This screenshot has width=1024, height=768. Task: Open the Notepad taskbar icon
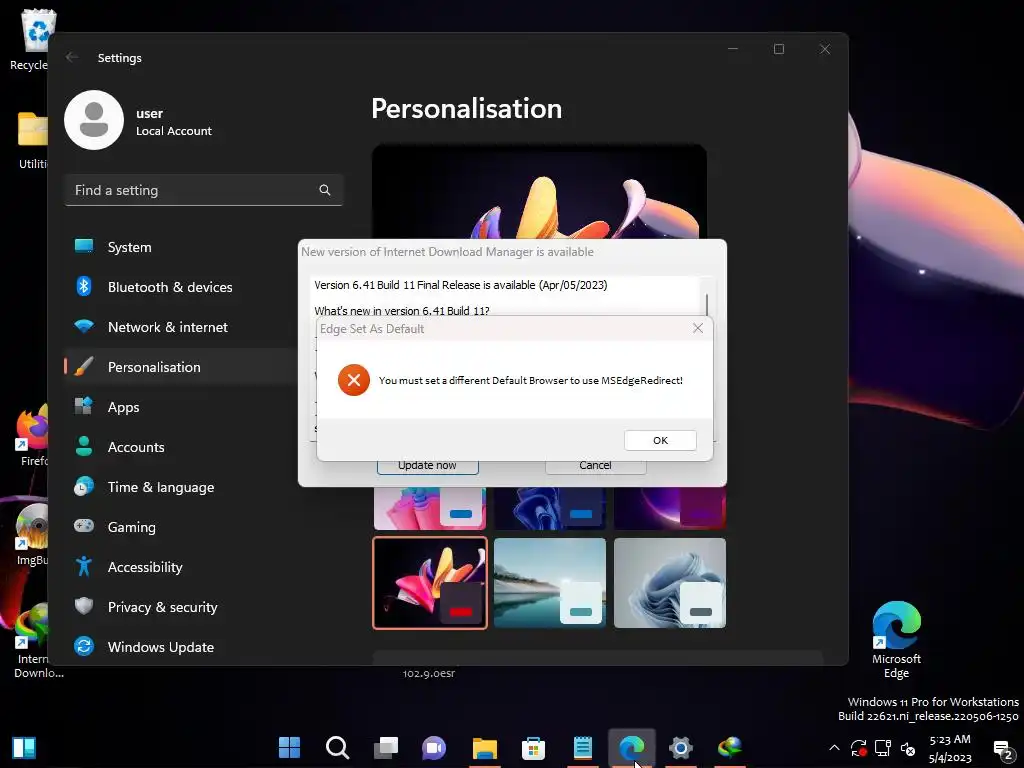[x=583, y=748]
